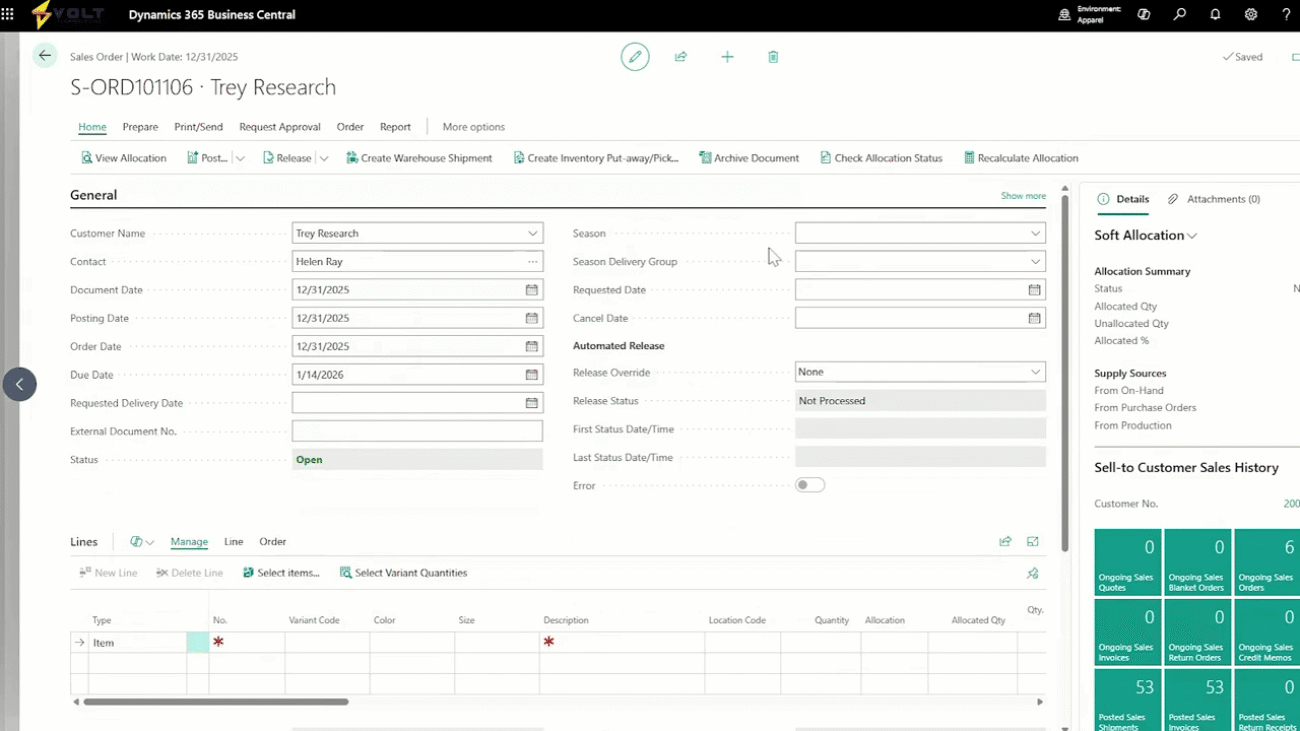Image resolution: width=1300 pixels, height=731 pixels.
Task: Click the line No. cell
Action: point(247,642)
